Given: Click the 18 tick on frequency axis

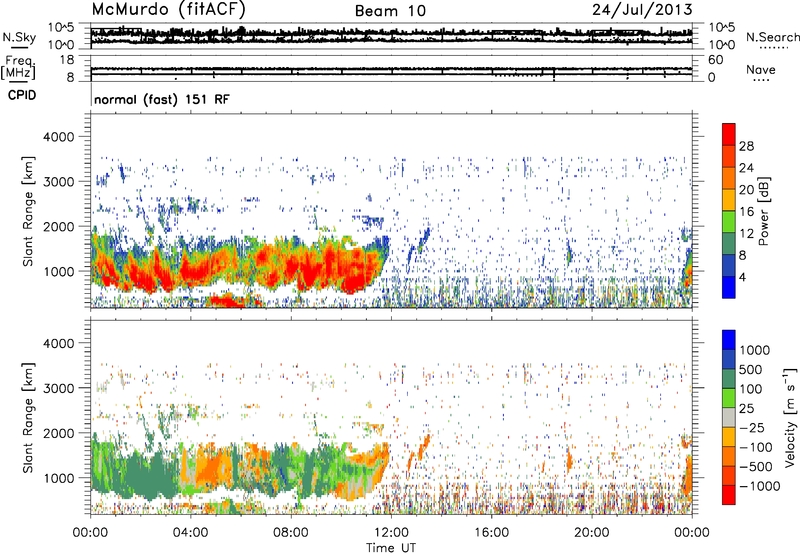Looking at the screenshot, I should coord(67,60).
